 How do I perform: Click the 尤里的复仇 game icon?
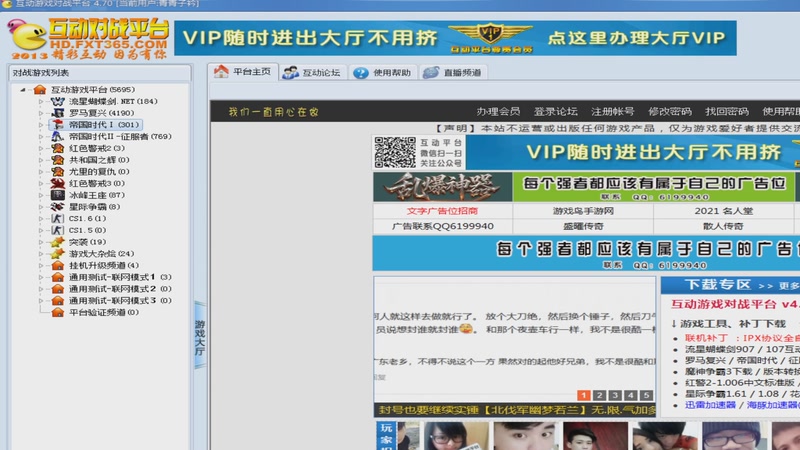tap(58, 171)
